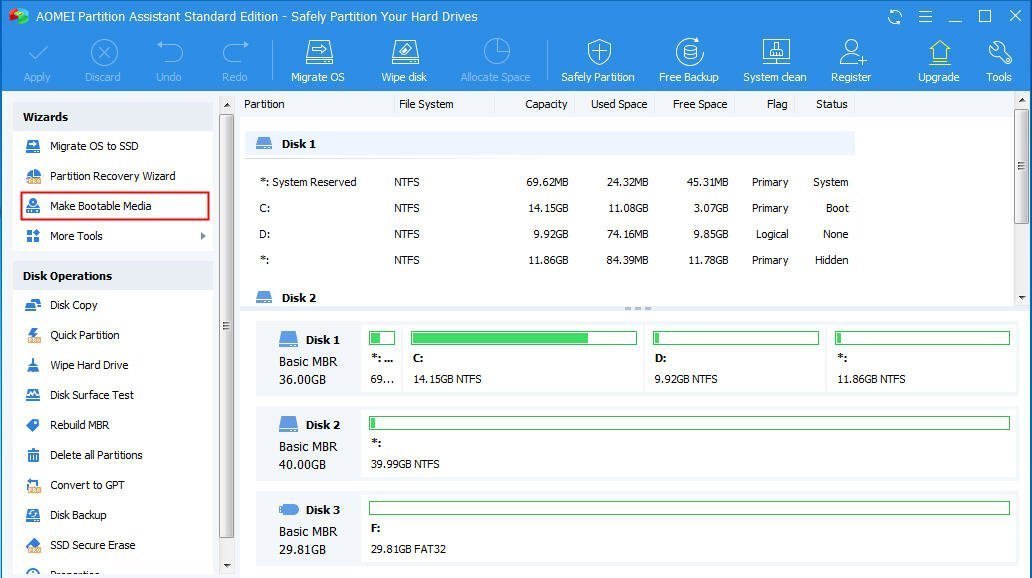Click the Redo arrow icon

(235, 53)
